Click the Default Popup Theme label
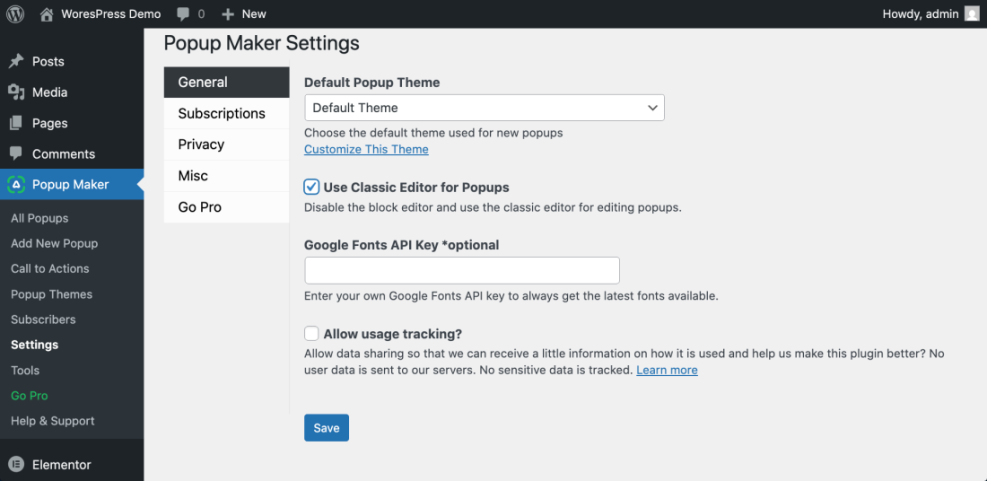The height and width of the screenshot is (481, 987). tap(372, 82)
